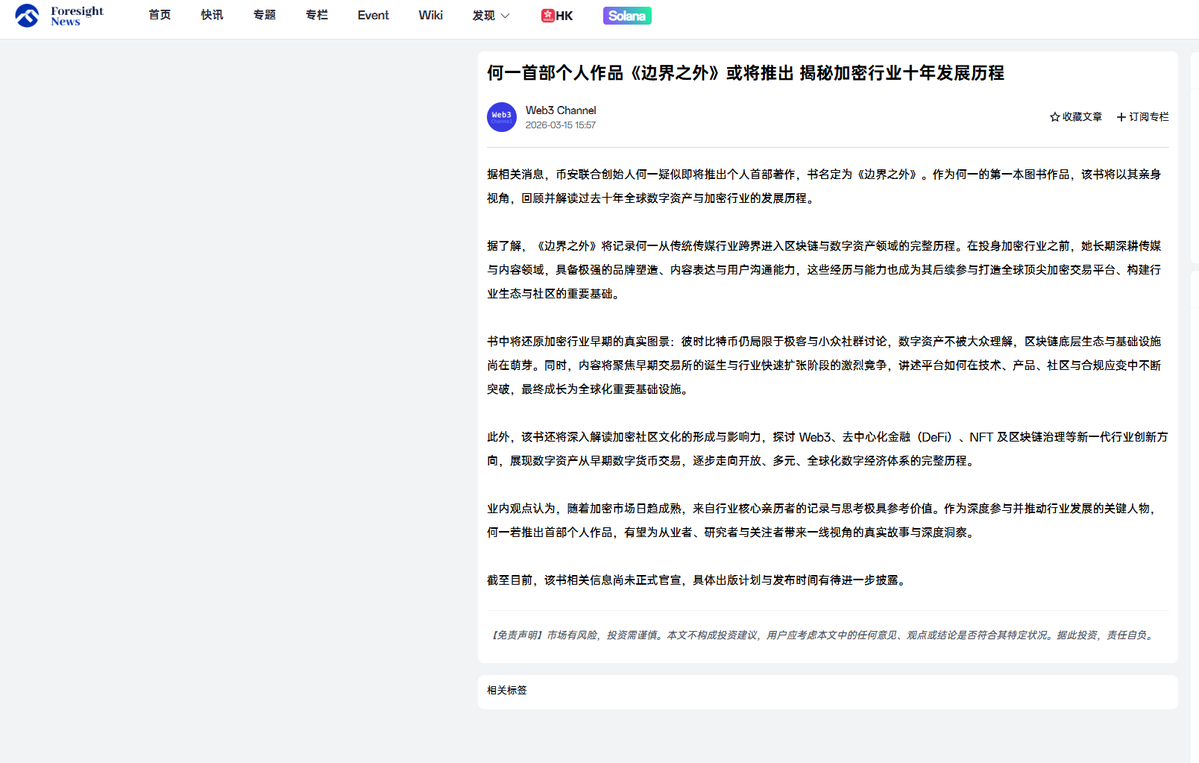Click the plus 订阅专栏 button
Image resolution: width=1199 pixels, height=763 pixels.
[1142, 117]
